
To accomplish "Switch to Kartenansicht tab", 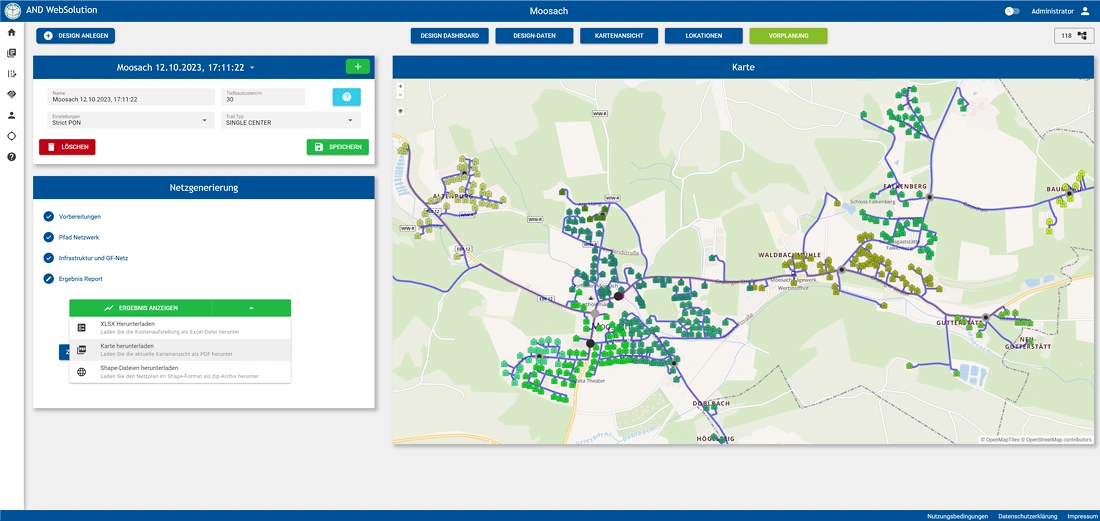I will [619, 36].
